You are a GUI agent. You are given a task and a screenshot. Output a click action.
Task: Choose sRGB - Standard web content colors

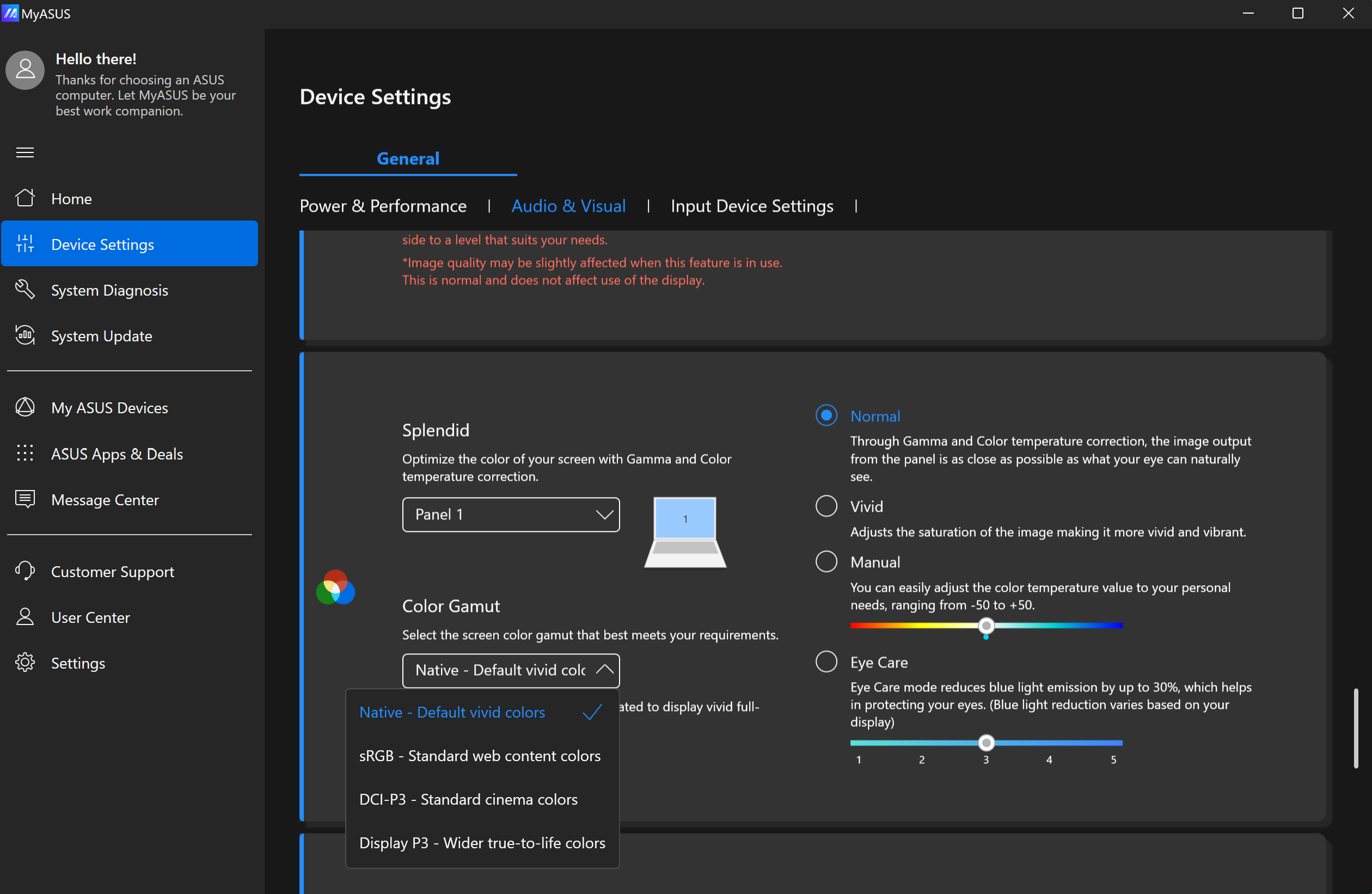coord(480,756)
